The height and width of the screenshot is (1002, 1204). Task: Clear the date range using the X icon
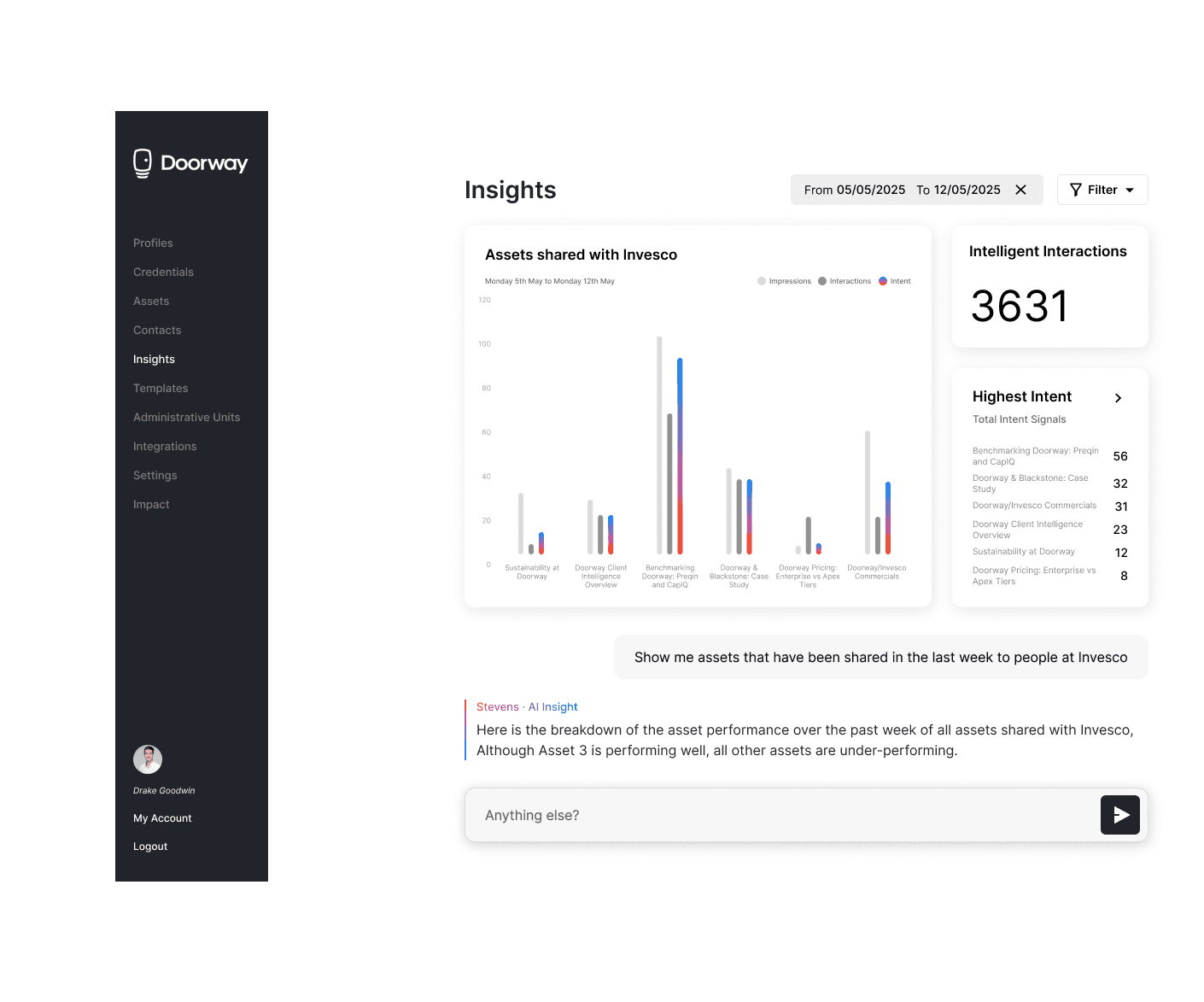click(1021, 190)
